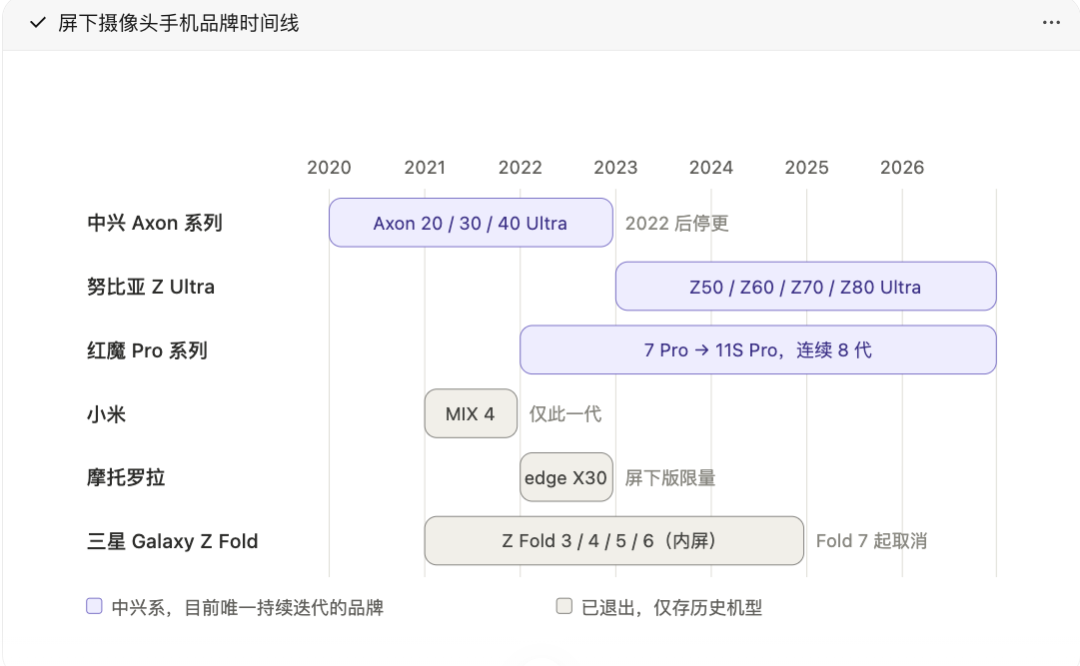Click the 仅此一代 annotation

click(x=565, y=414)
